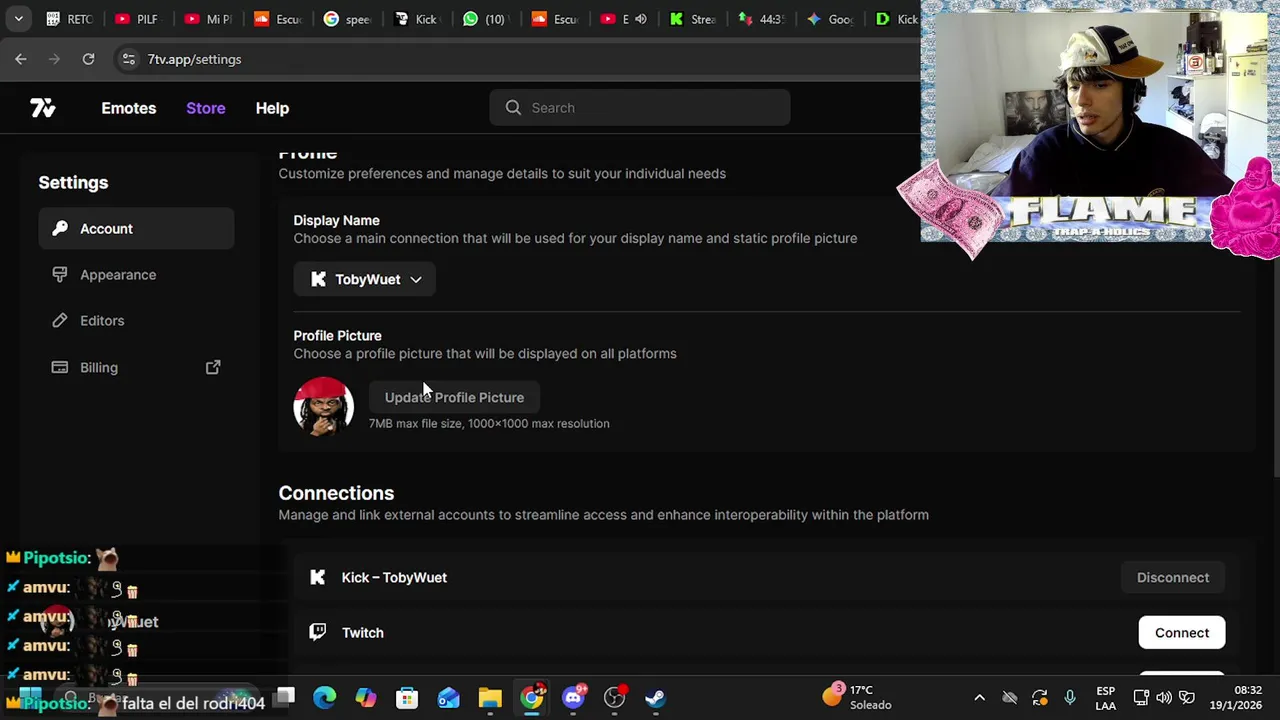Open the tab search dropdown arrow
Screen dimensions: 1280x720
[x=18, y=19]
